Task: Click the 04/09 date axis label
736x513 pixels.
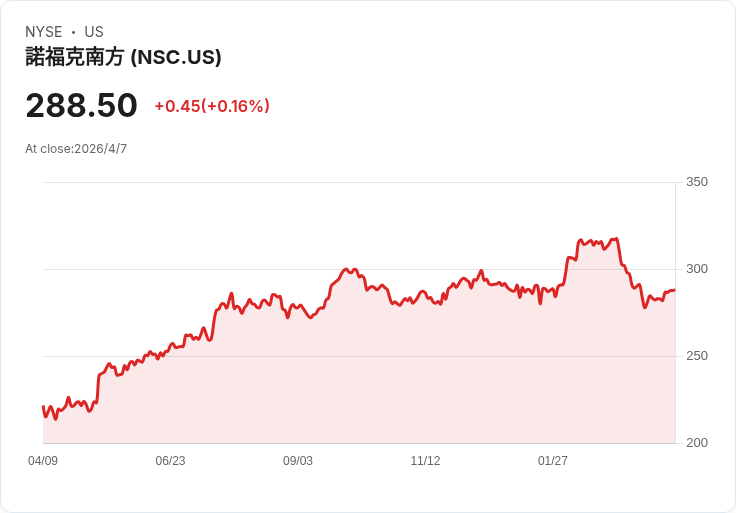Action: click(x=43, y=461)
